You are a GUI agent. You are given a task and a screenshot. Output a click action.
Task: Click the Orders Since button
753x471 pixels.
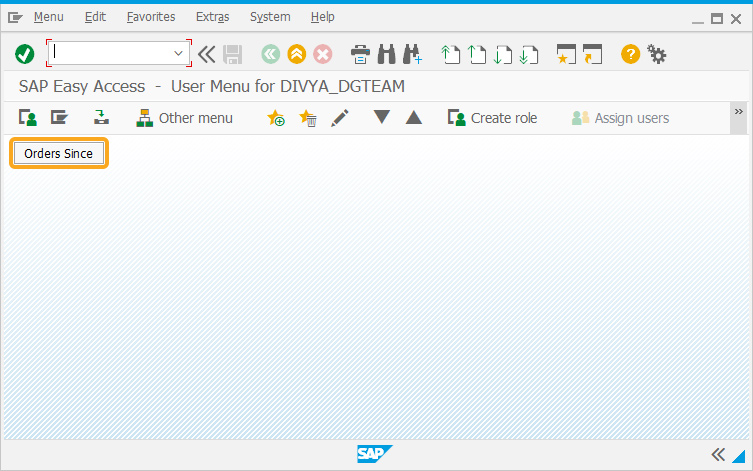coord(59,154)
